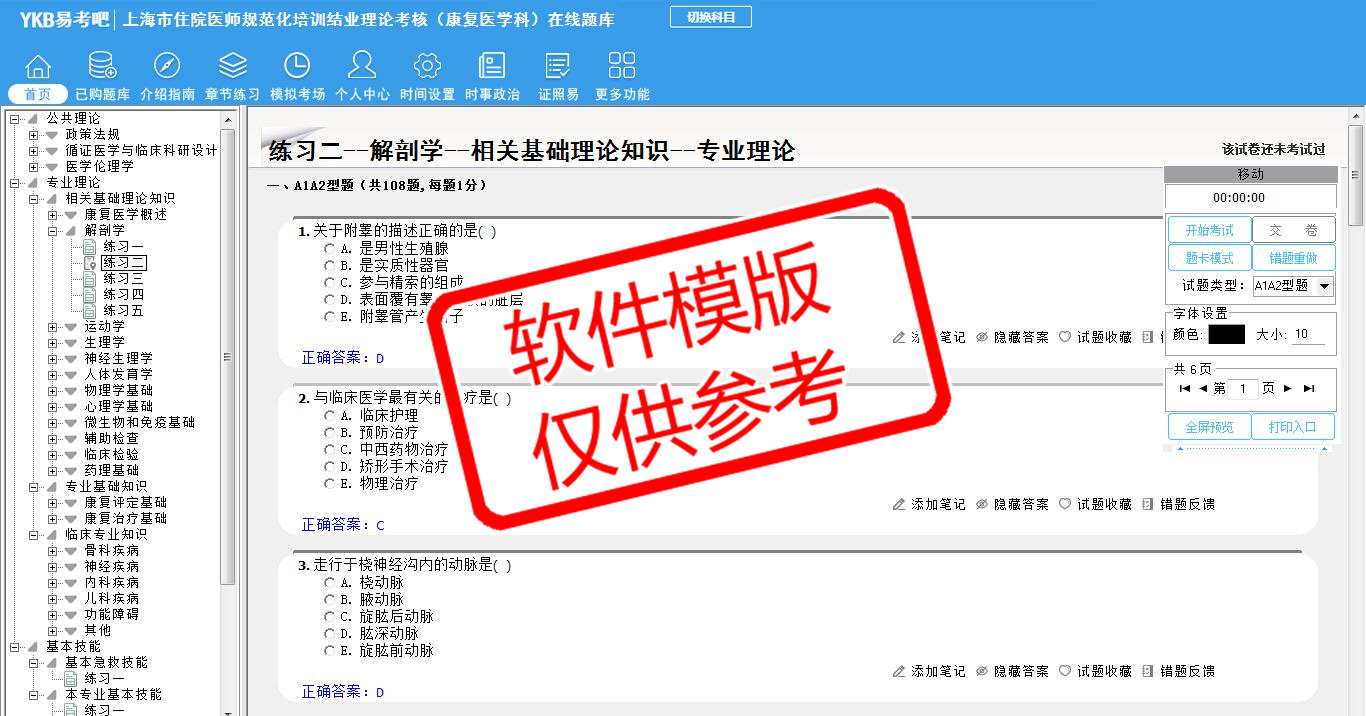This screenshot has width=1366, height=716.
Task: Open 模拟考场 clock icon
Action: 297,67
